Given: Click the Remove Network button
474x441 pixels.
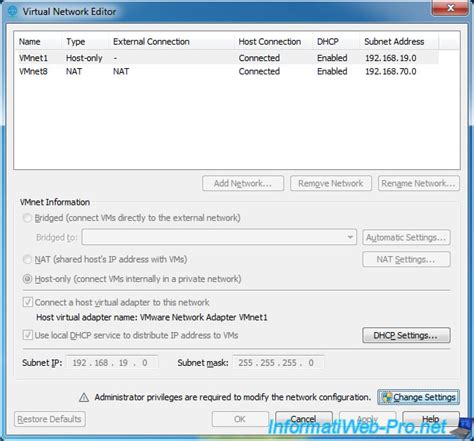Looking at the screenshot, I should click(x=331, y=183).
